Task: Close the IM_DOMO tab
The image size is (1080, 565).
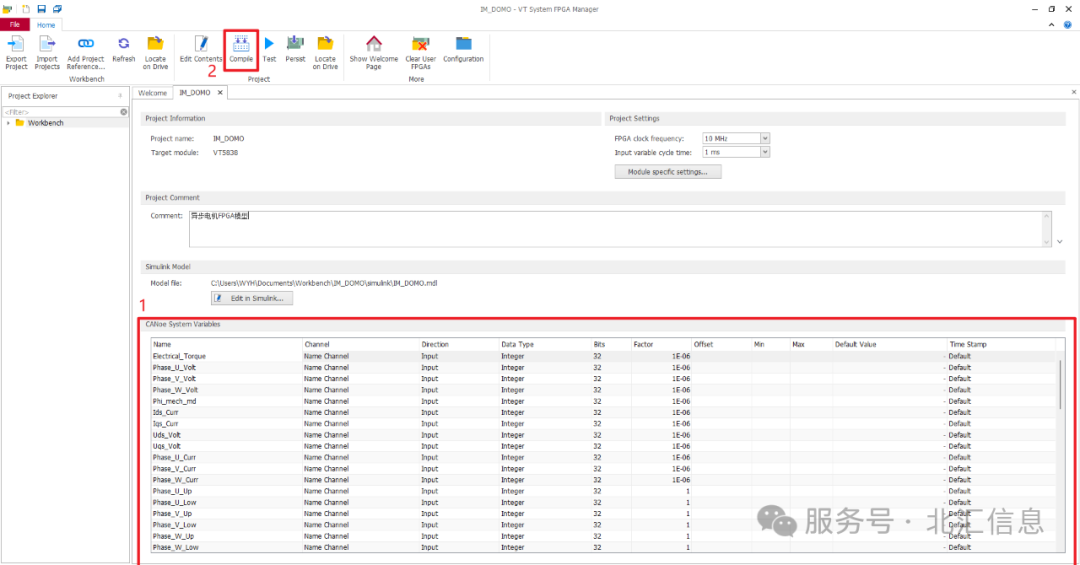Action: coord(220,92)
